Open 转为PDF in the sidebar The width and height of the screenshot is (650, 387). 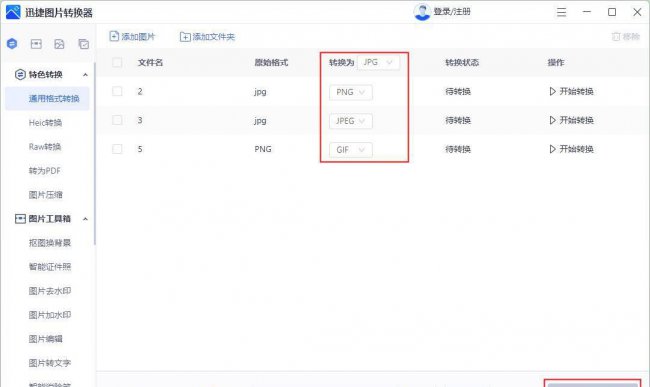pyautogui.click(x=45, y=171)
